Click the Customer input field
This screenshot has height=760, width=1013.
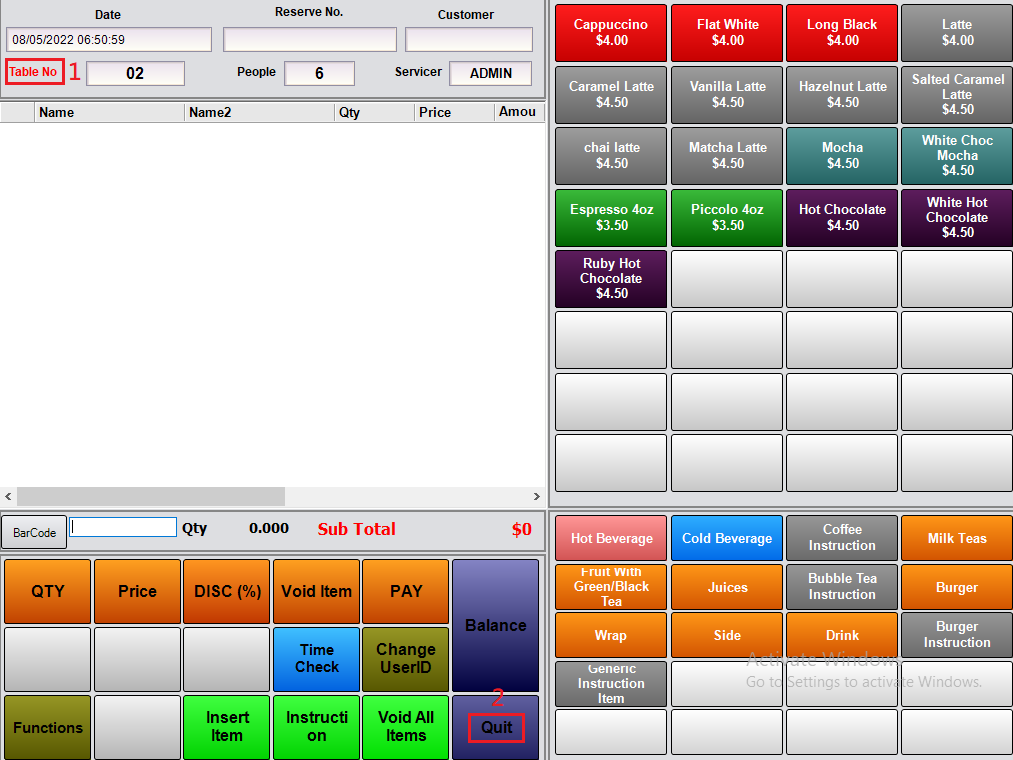(x=469, y=39)
